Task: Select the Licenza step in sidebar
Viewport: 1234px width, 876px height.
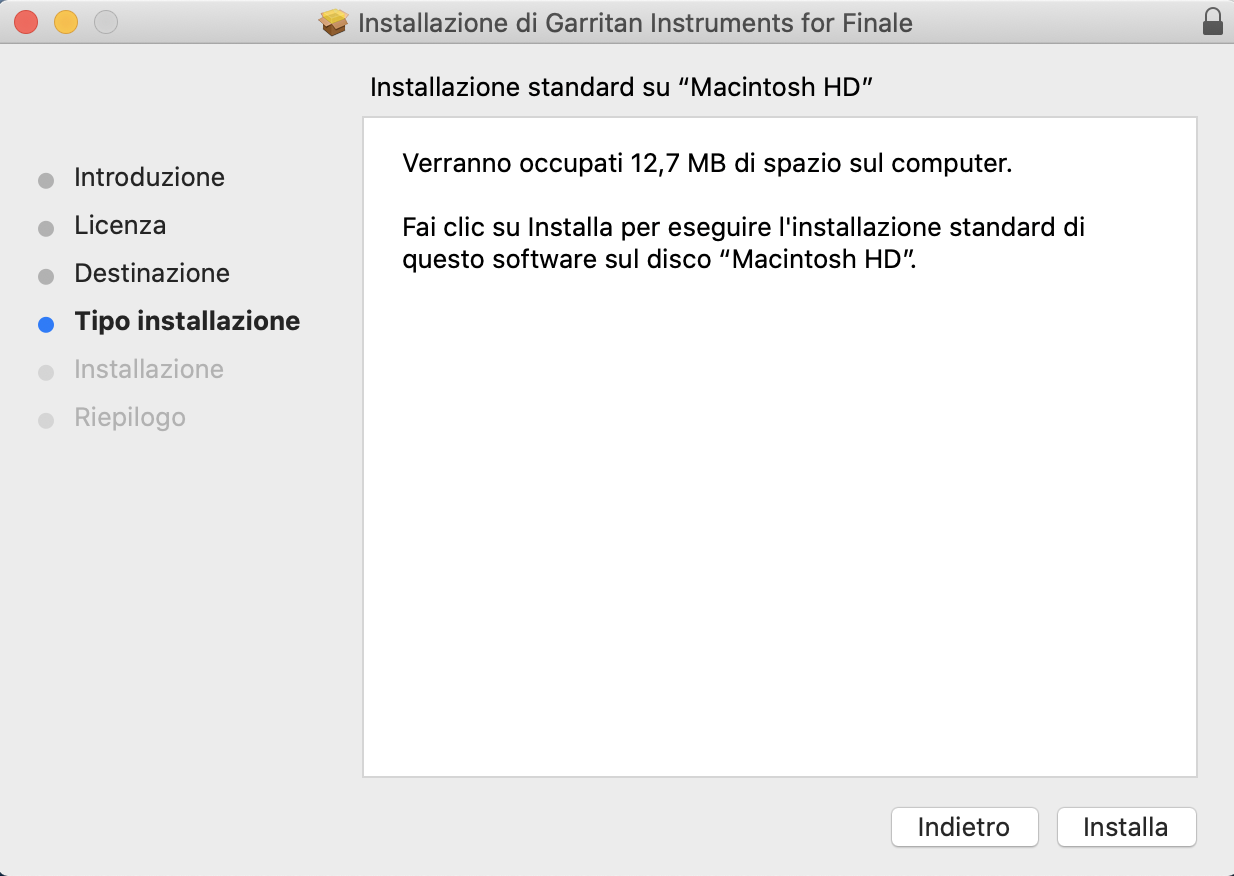Action: (120, 226)
